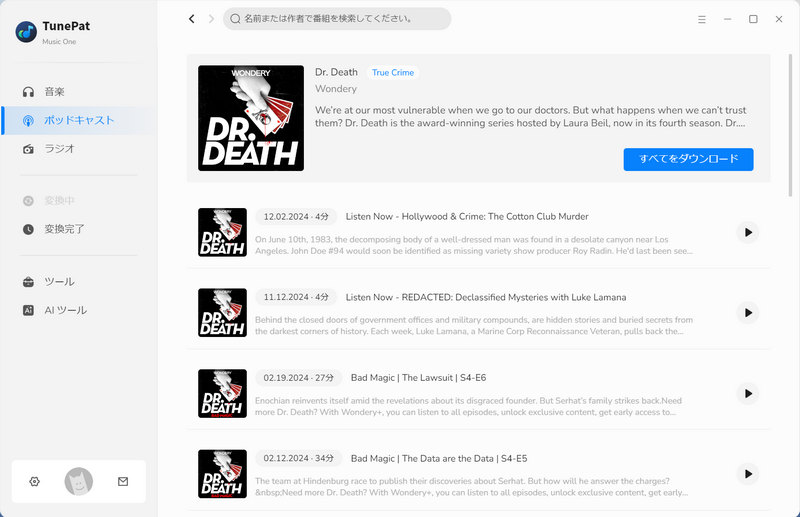Click the Dr. Death podcast title text
The image size is (800, 517).
336,72
